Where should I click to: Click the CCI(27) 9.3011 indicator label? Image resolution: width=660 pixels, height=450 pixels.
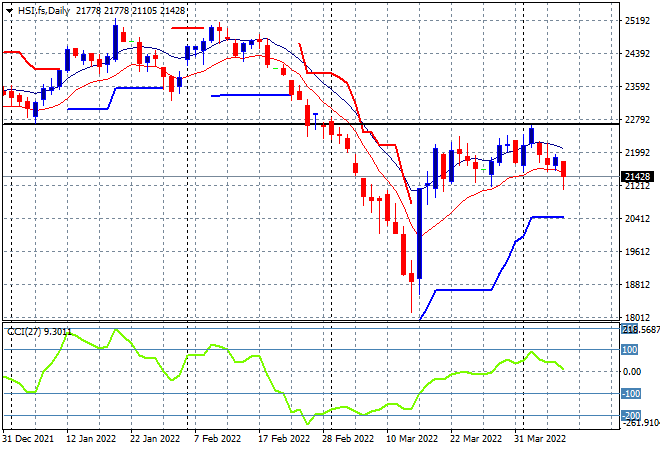tap(40, 332)
